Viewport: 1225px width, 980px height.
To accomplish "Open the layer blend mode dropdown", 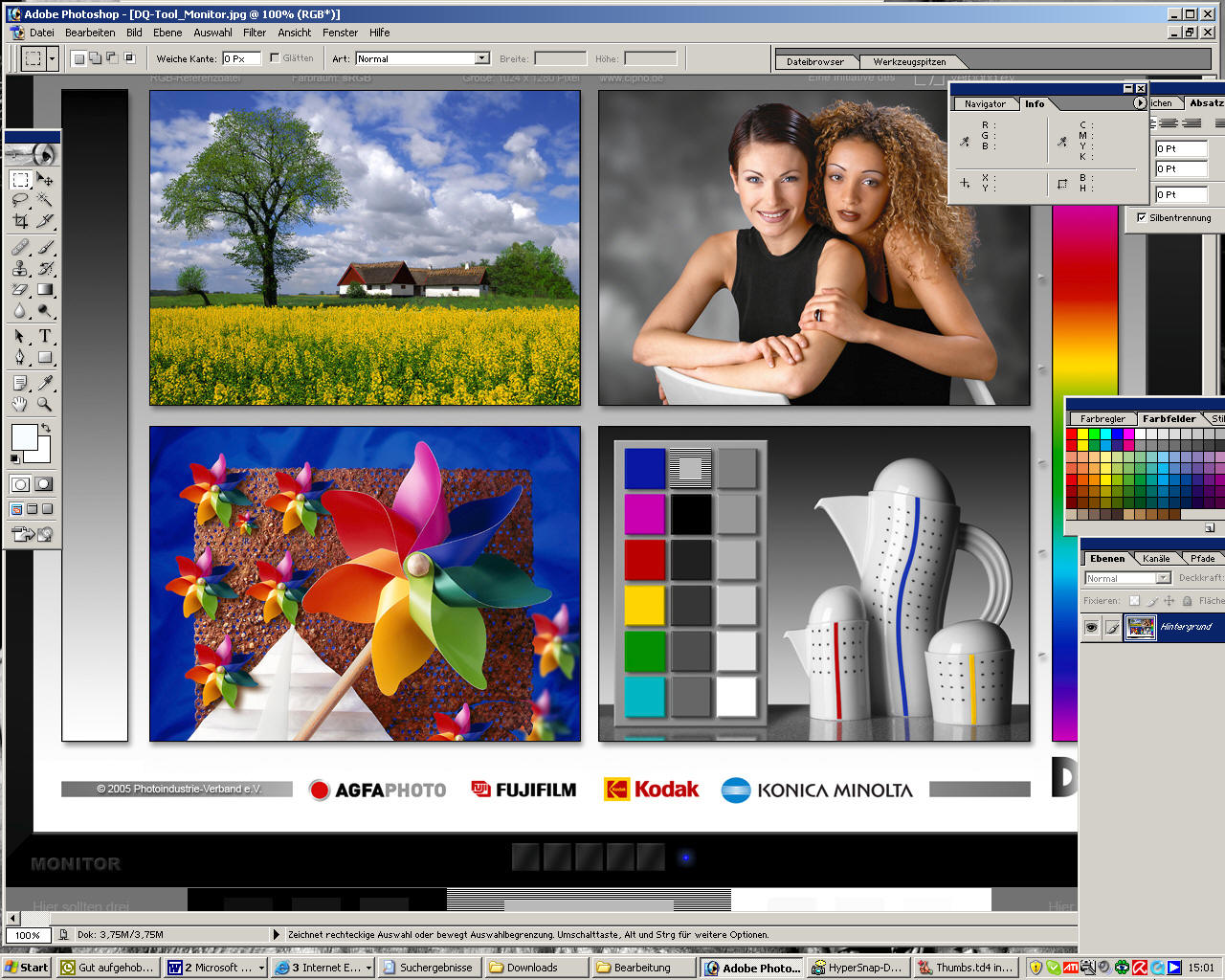I will [x=1163, y=578].
